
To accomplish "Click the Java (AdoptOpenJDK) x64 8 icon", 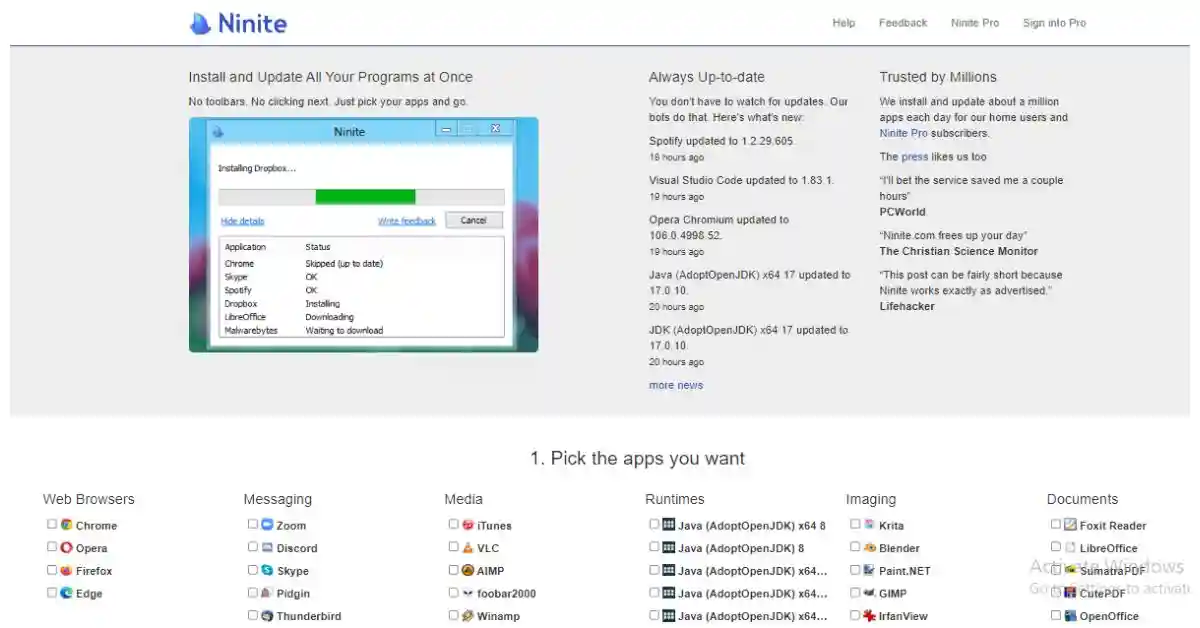I will tap(668, 524).
